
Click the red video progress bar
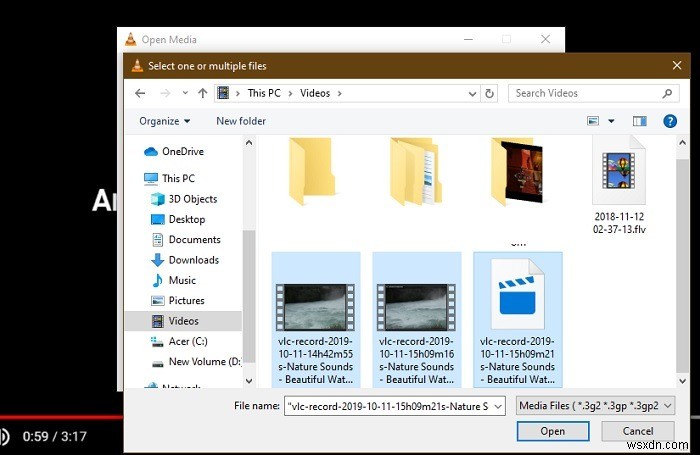(62, 417)
